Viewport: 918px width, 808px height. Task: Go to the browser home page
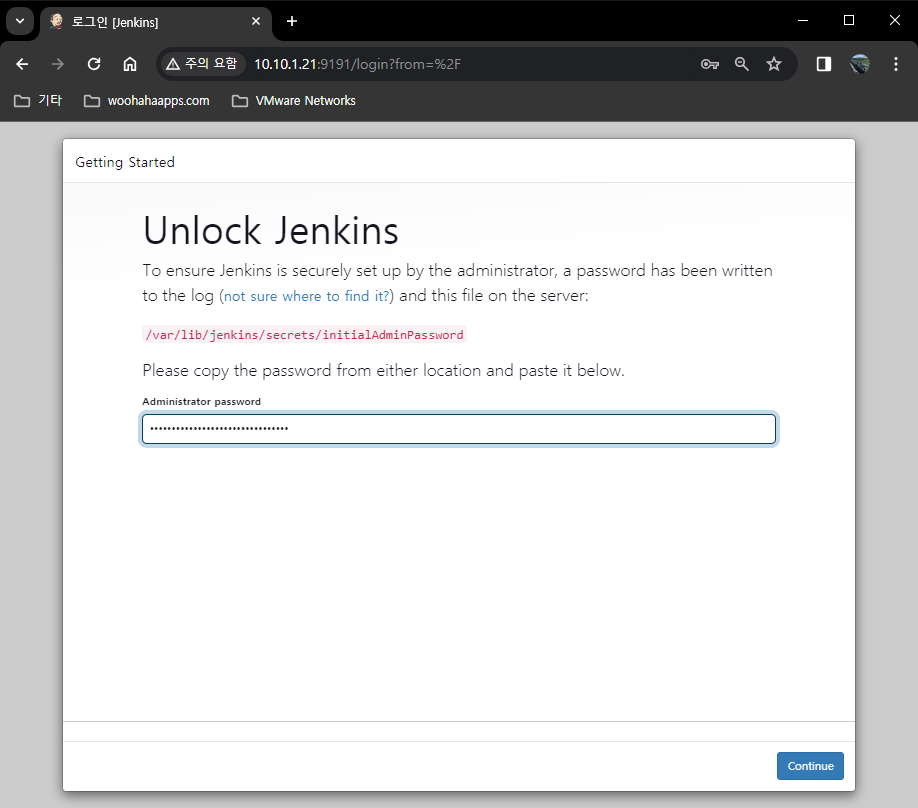[x=130, y=64]
